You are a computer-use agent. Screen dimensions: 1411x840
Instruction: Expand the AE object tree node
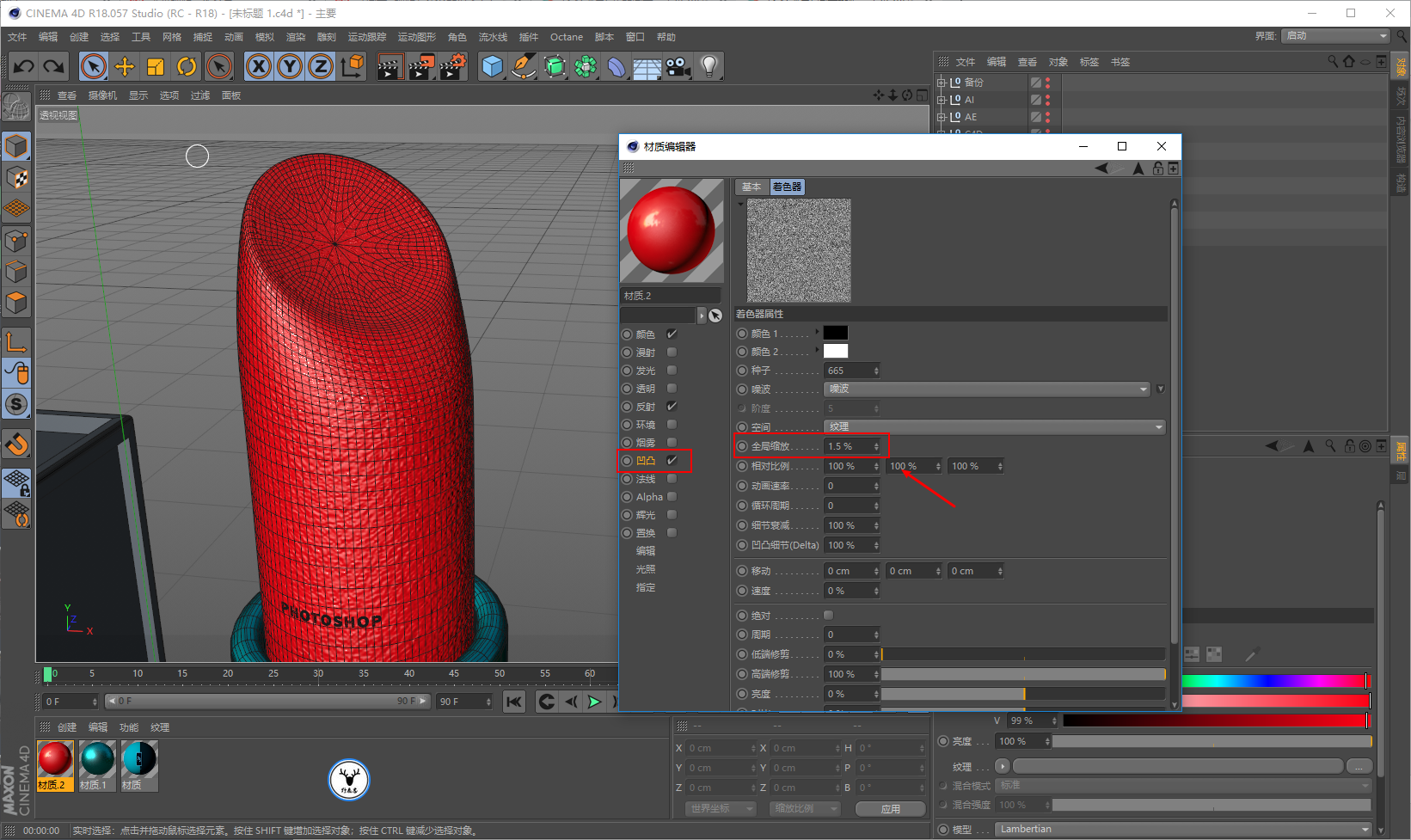pos(941,117)
